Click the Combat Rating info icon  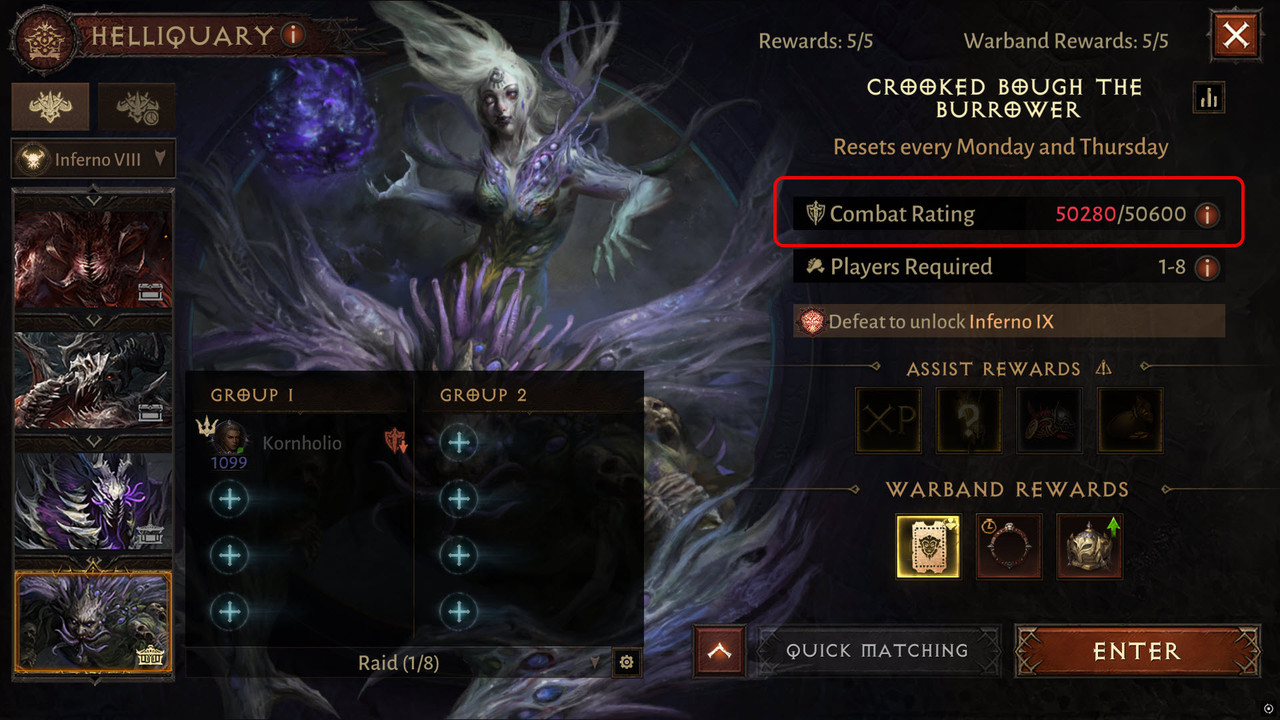click(x=1207, y=214)
